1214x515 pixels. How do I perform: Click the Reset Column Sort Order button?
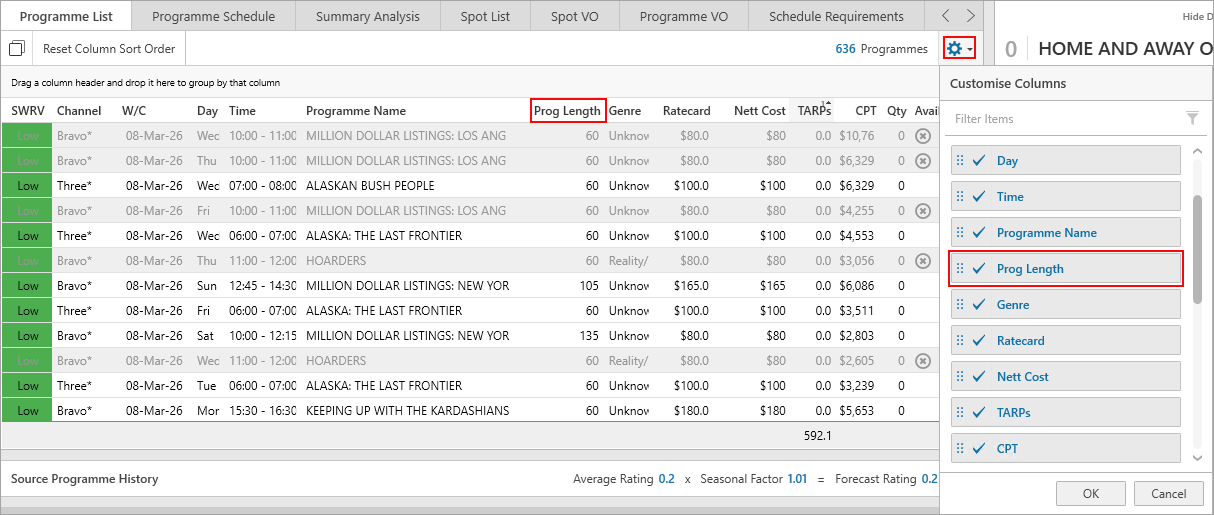pyautogui.click(x=109, y=49)
